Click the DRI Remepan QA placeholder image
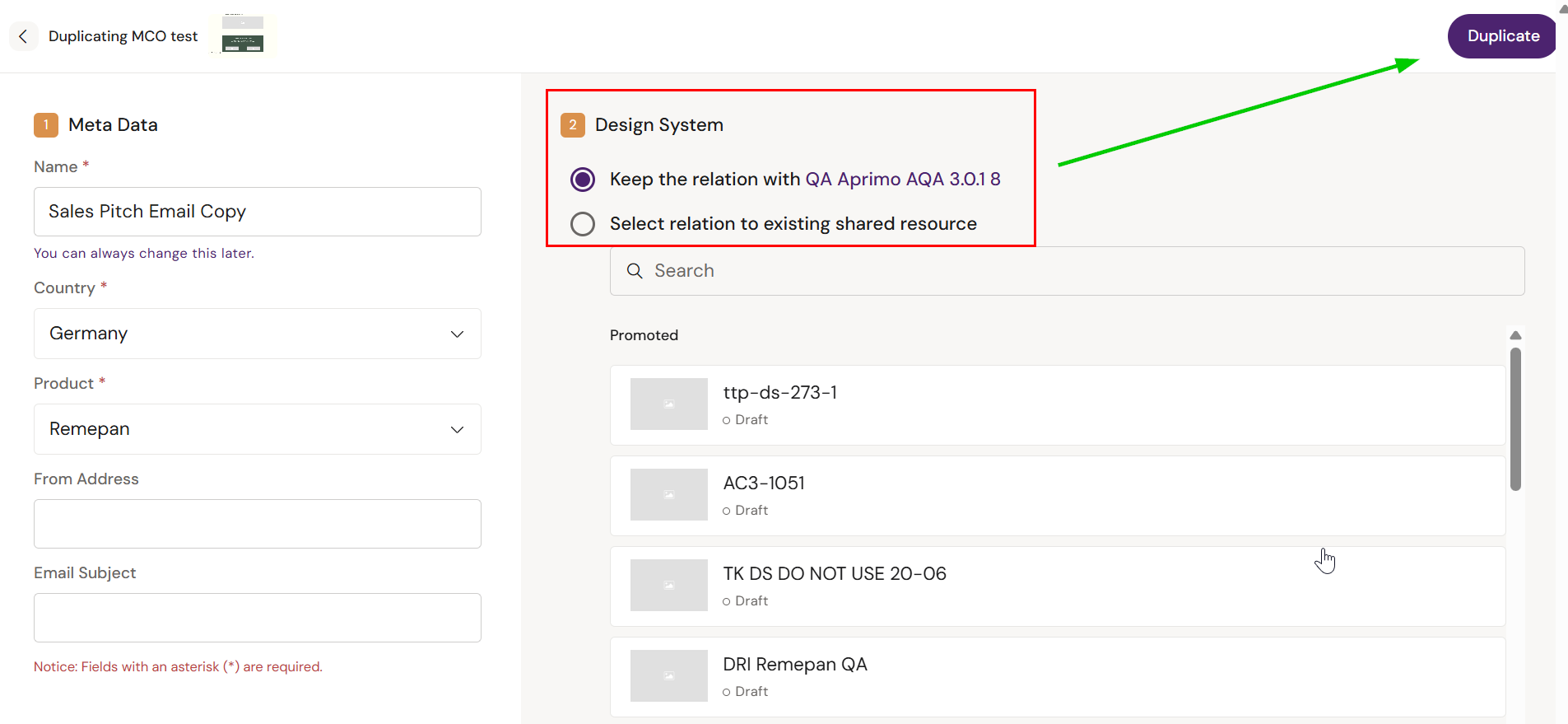The width and height of the screenshot is (1568, 724). click(668, 675)
